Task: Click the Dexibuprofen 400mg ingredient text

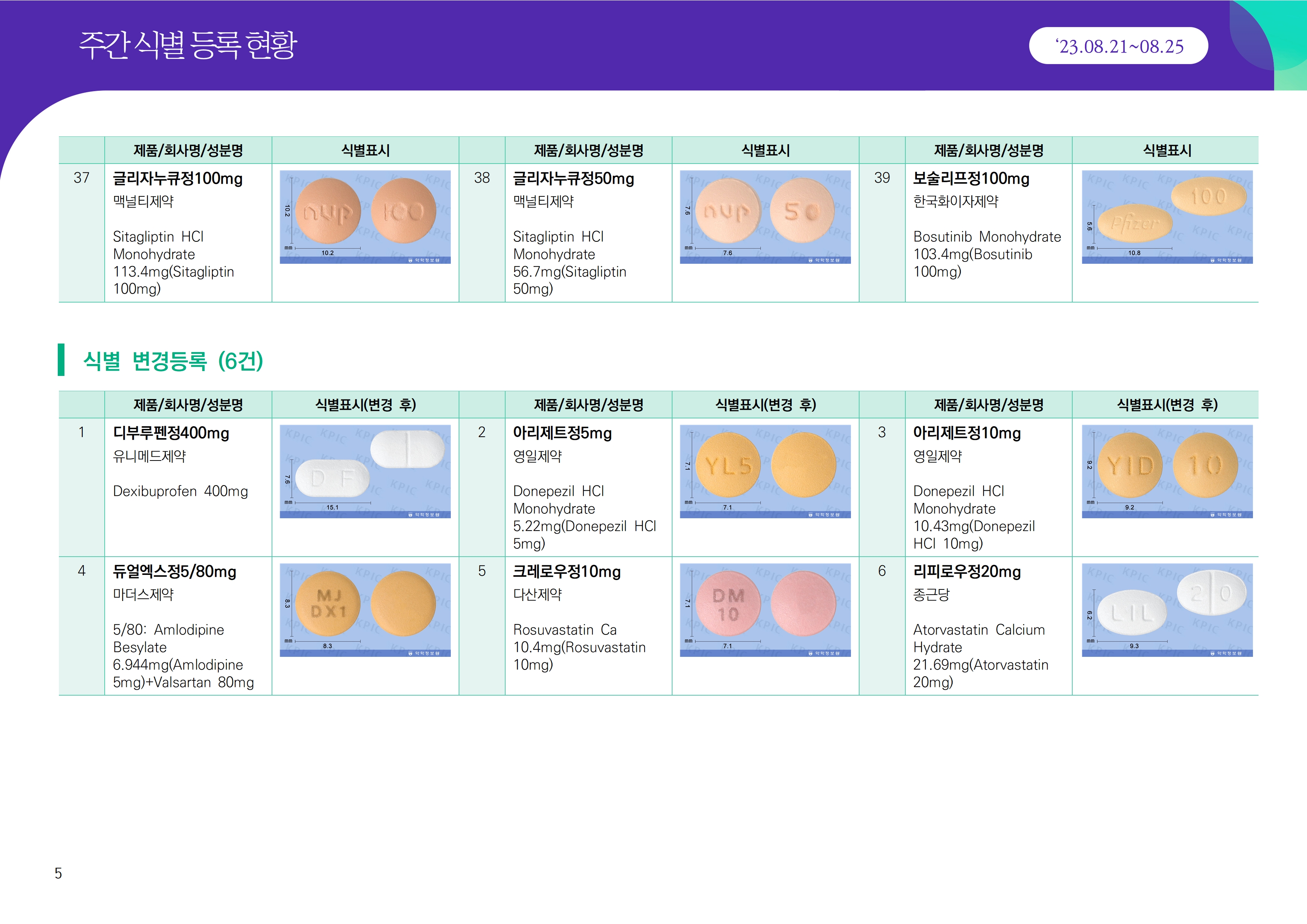Action: (x=180, y=491)
